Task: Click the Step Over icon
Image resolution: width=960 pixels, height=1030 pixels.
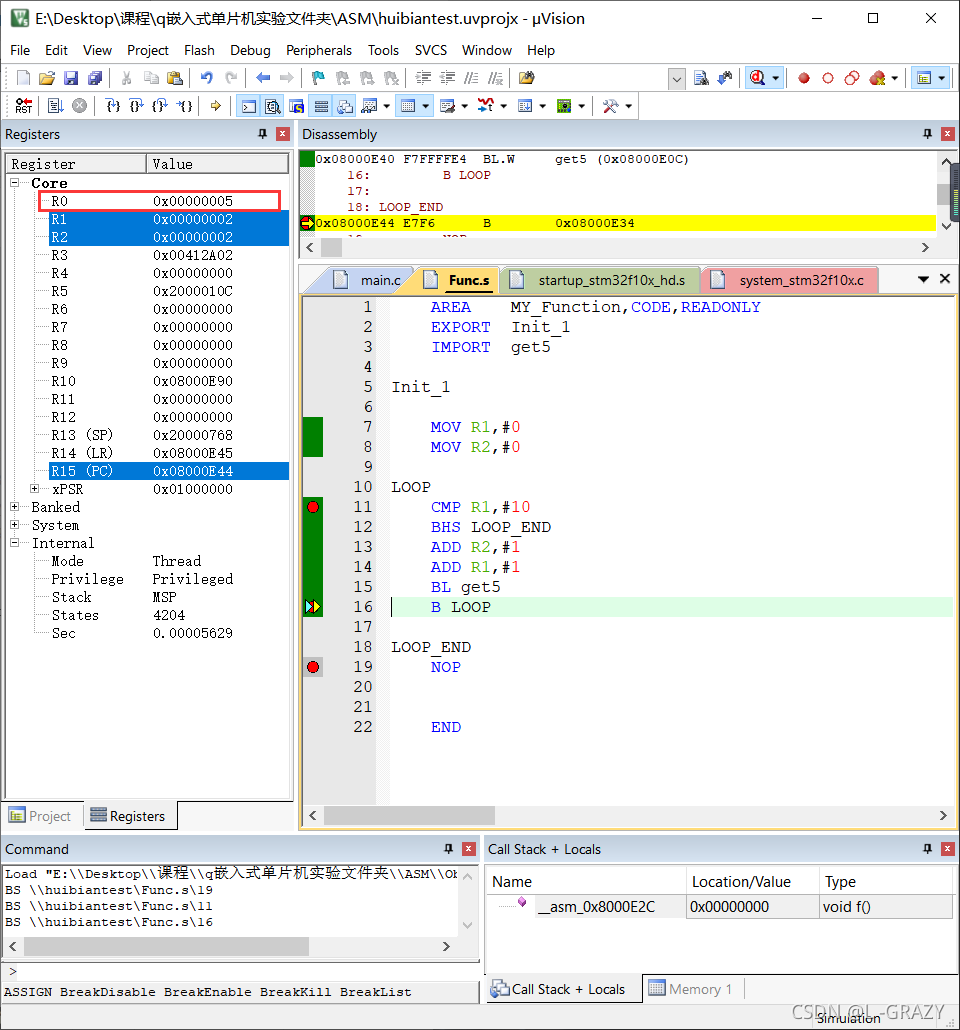Action: click(x=137, y=106)
